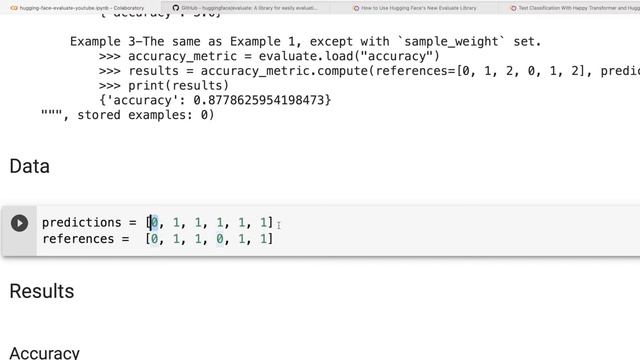Click the accuracy output value 0.8778625954198473
The image size is (640, 360).
(259, 100)
